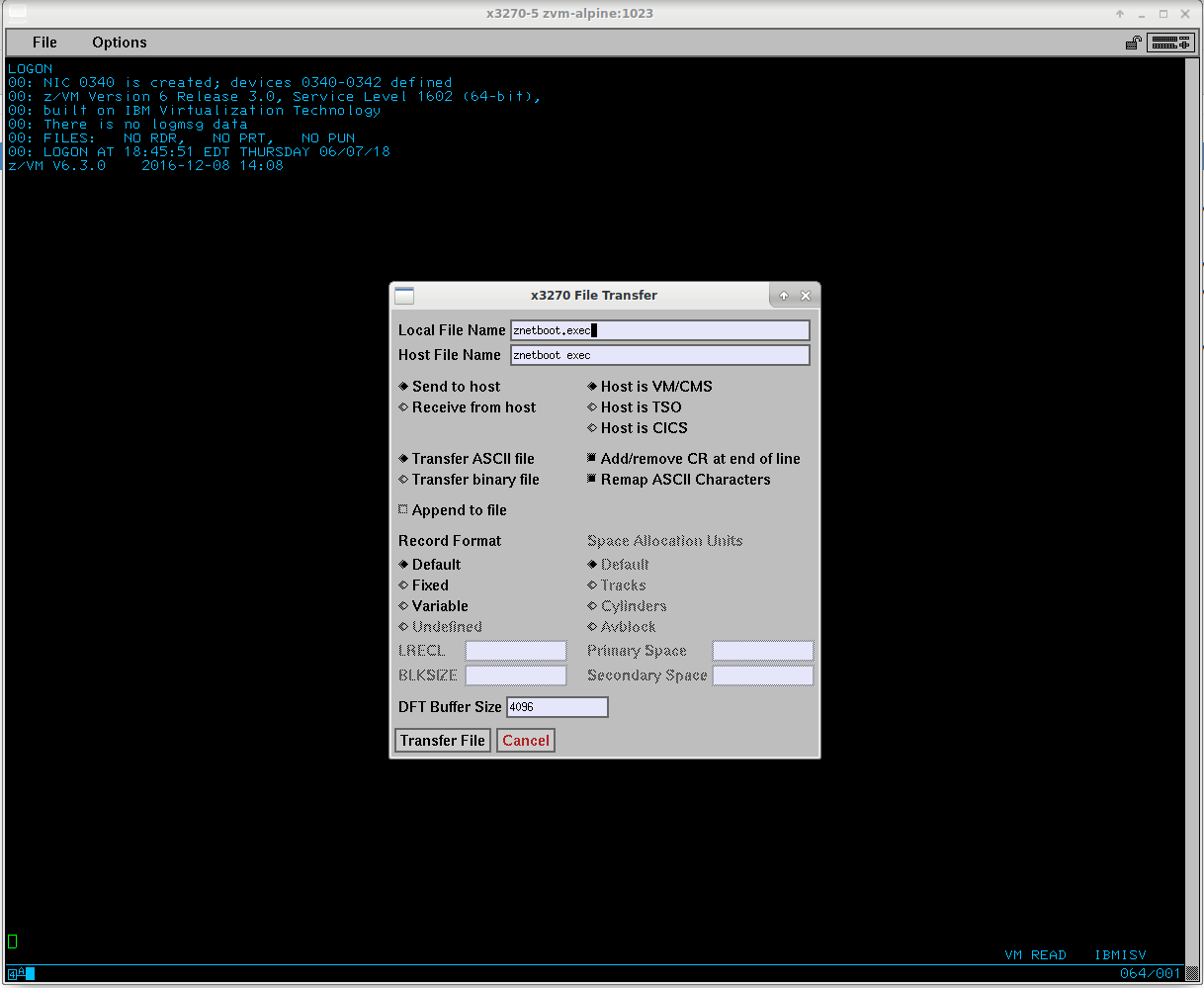The height and width of the screenshot is (988, 1204).
Task: Click the 4A connection status indicator
Action: tap(21, 974)
